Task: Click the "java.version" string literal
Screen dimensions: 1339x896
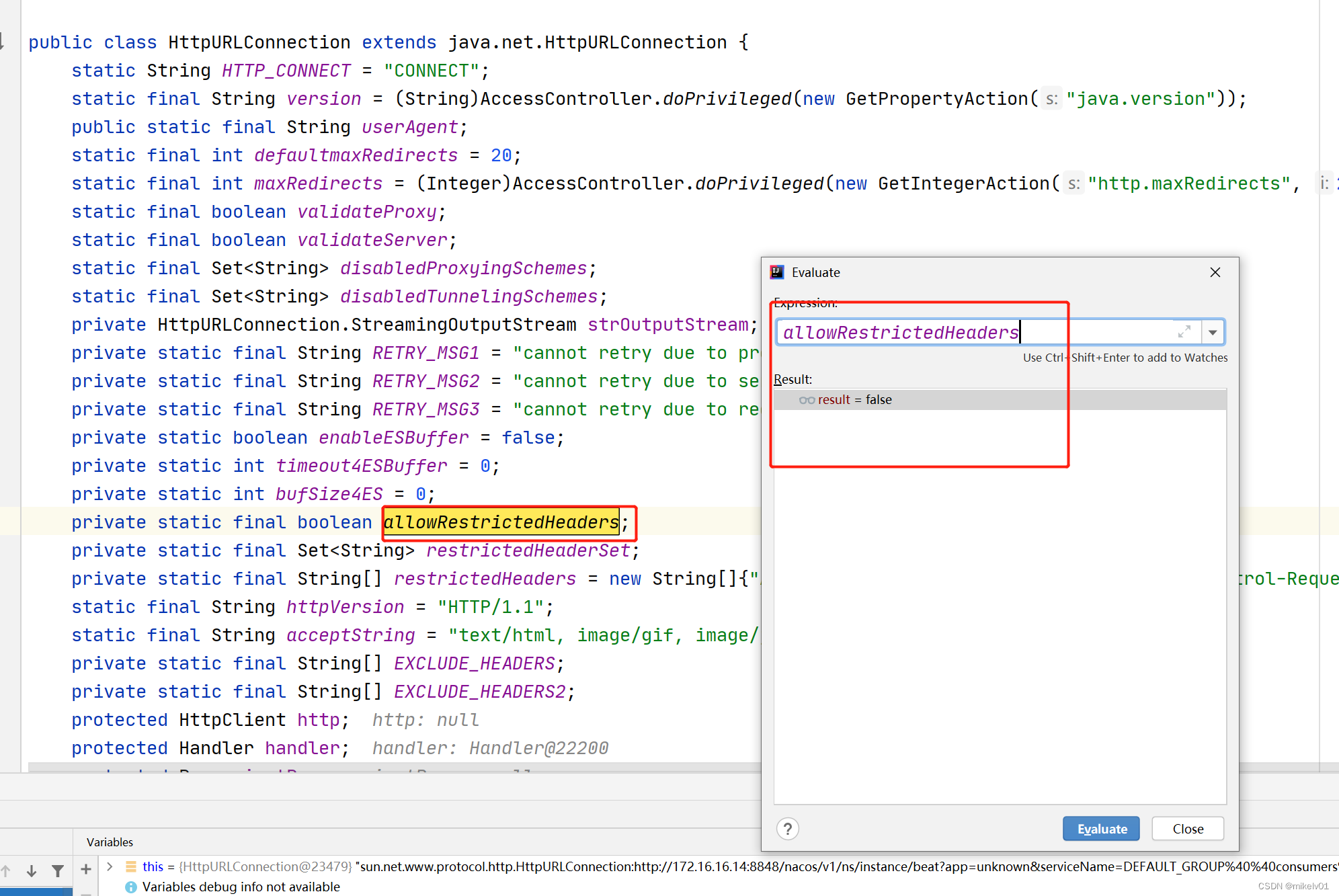Action: click(1141, 99)
